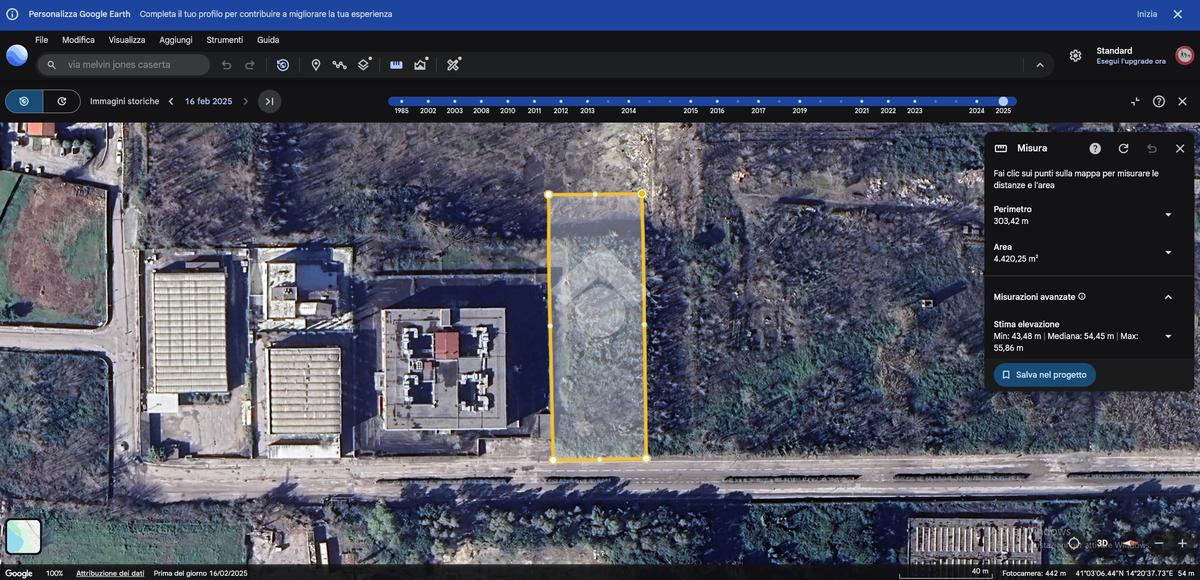Open the Strumenti menu

pyautogui.click(x=224, y=40)
